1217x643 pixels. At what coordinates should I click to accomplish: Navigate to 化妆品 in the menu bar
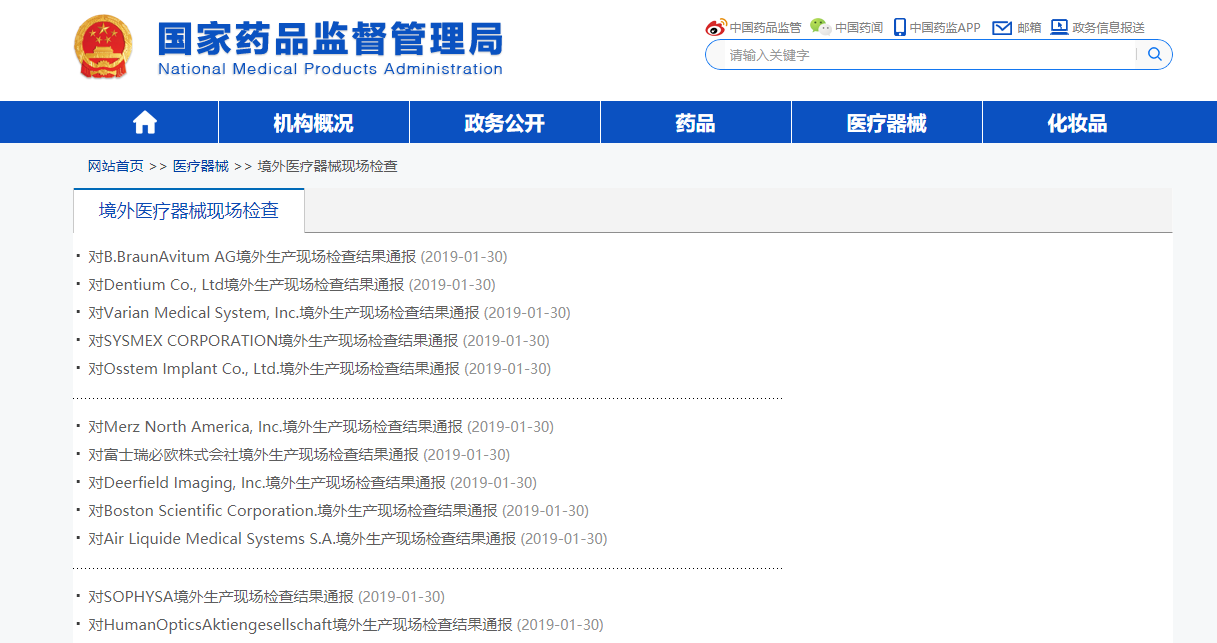tap(1077, 123)
